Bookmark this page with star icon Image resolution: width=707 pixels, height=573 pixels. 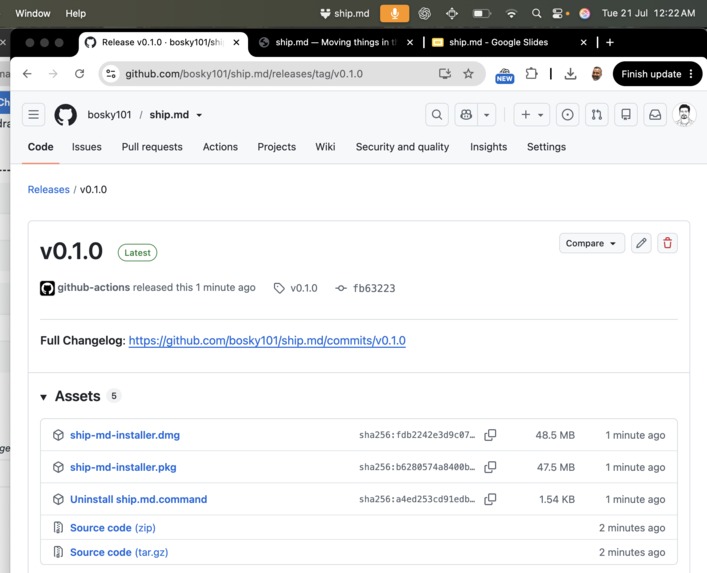[468, 73]
